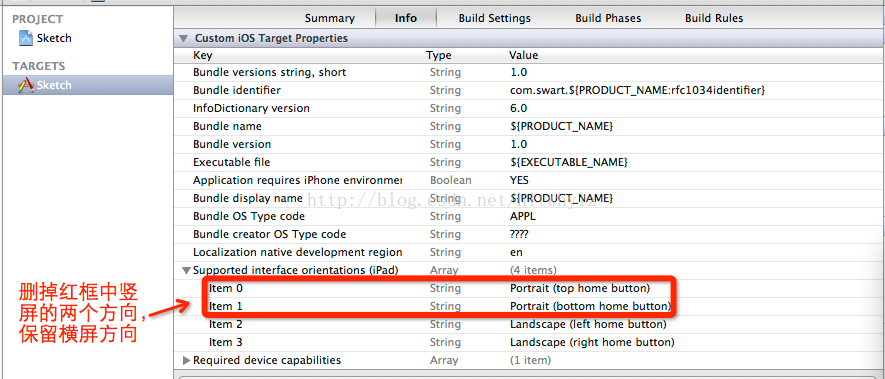
Task: Switch to the Build Rules tab
Action: click(714, 18)
